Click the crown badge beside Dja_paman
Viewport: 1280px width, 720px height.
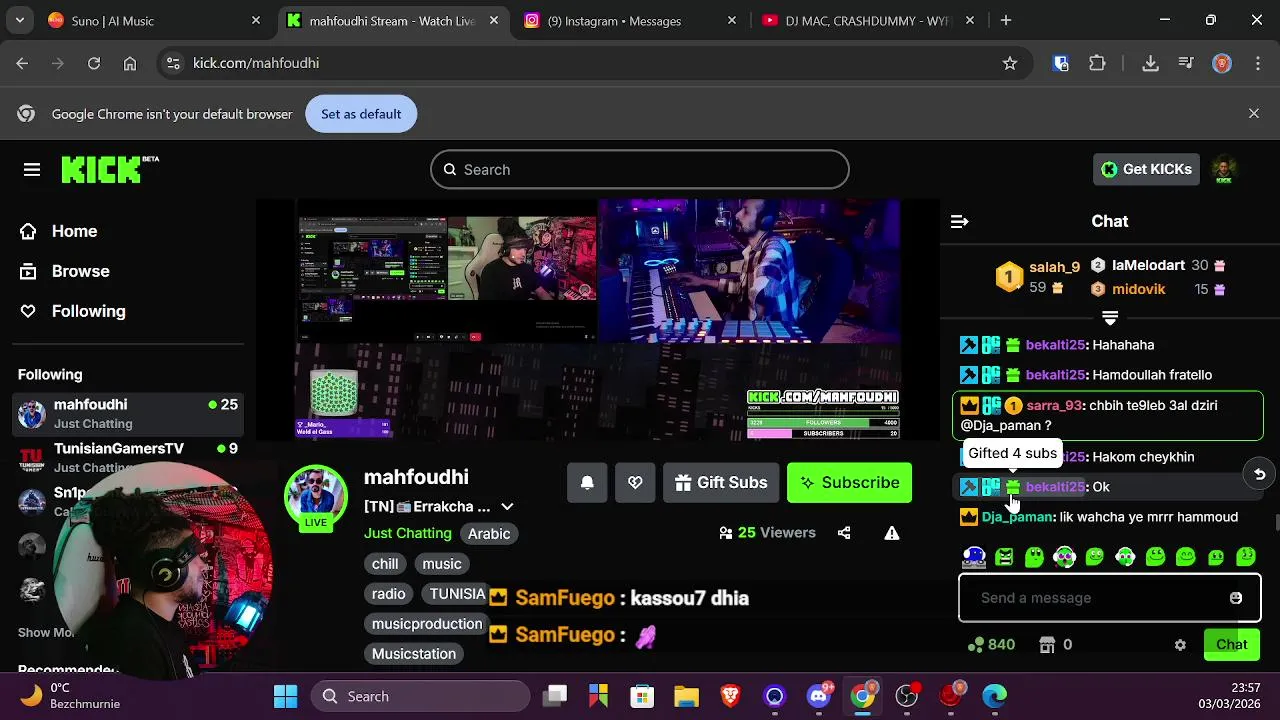coord(968,517)
